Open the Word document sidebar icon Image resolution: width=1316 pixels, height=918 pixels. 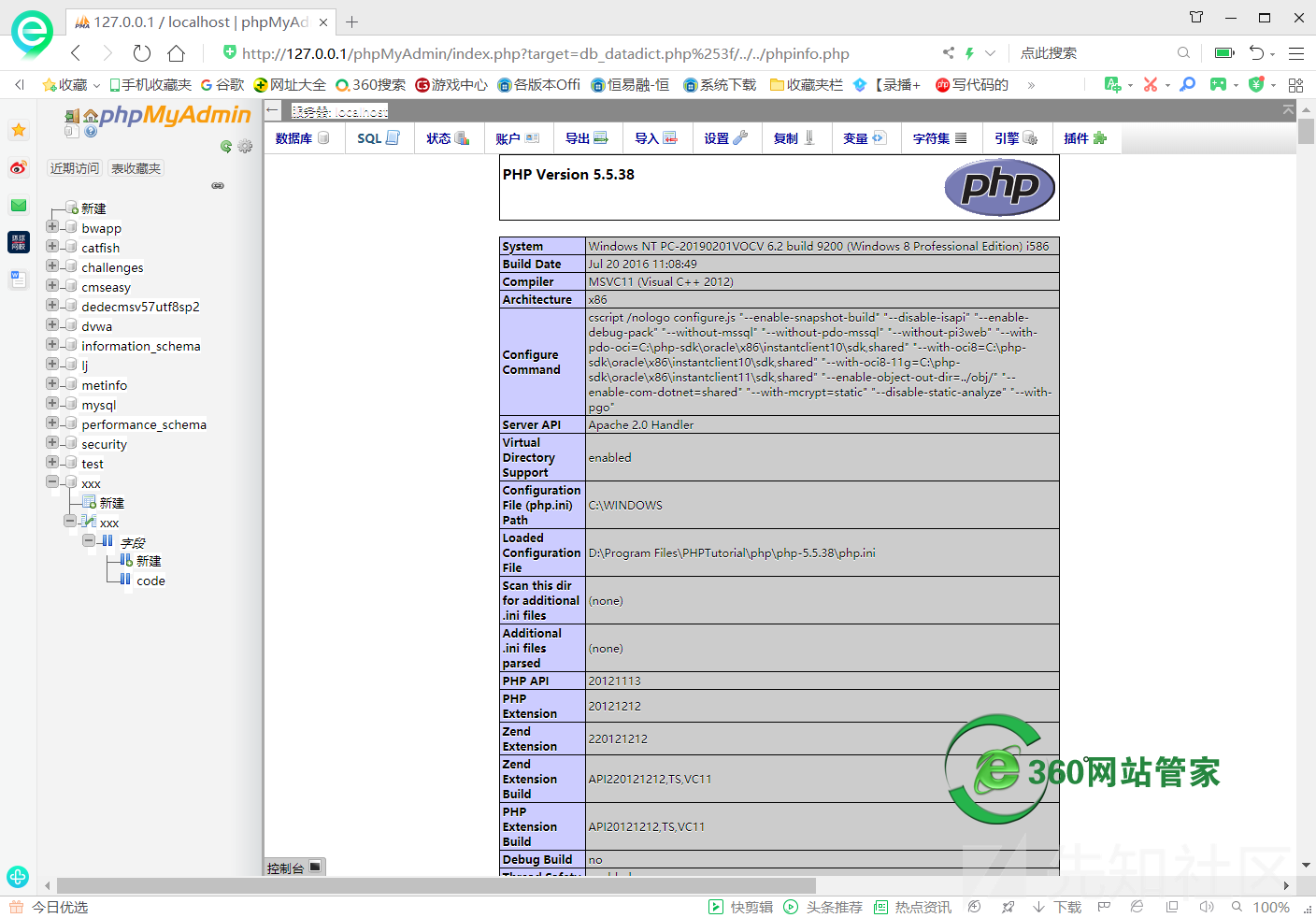(19, 279)
